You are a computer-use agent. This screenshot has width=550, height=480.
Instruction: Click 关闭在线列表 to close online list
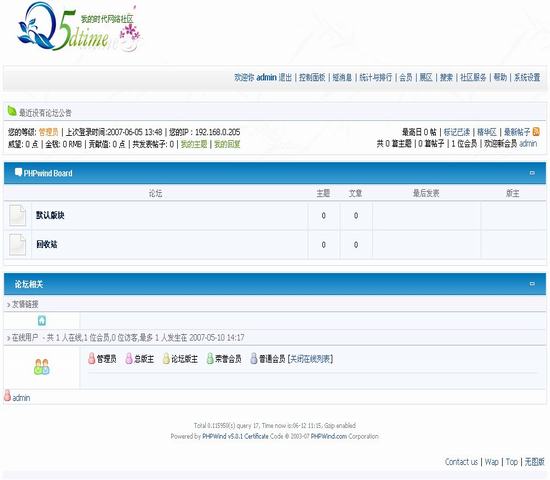[310, 359]
